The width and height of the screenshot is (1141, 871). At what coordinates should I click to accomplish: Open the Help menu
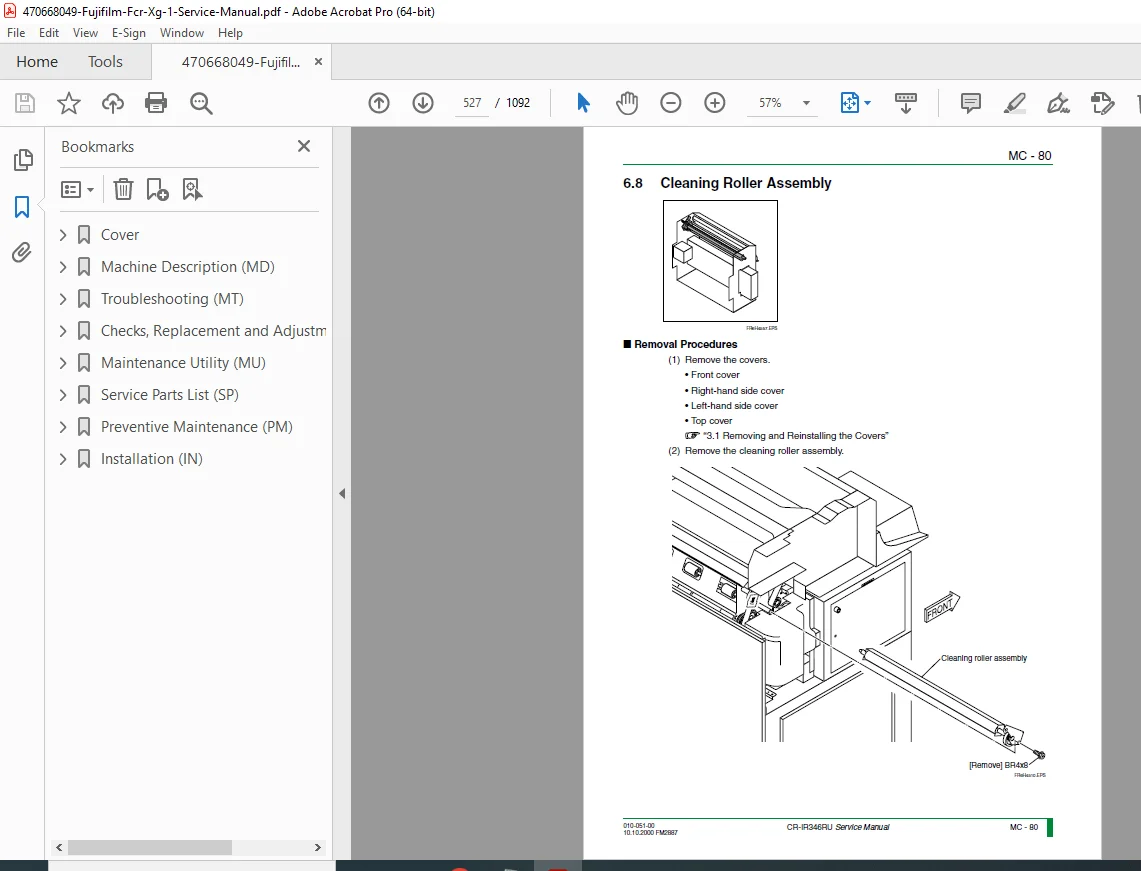tap(230, 33)
